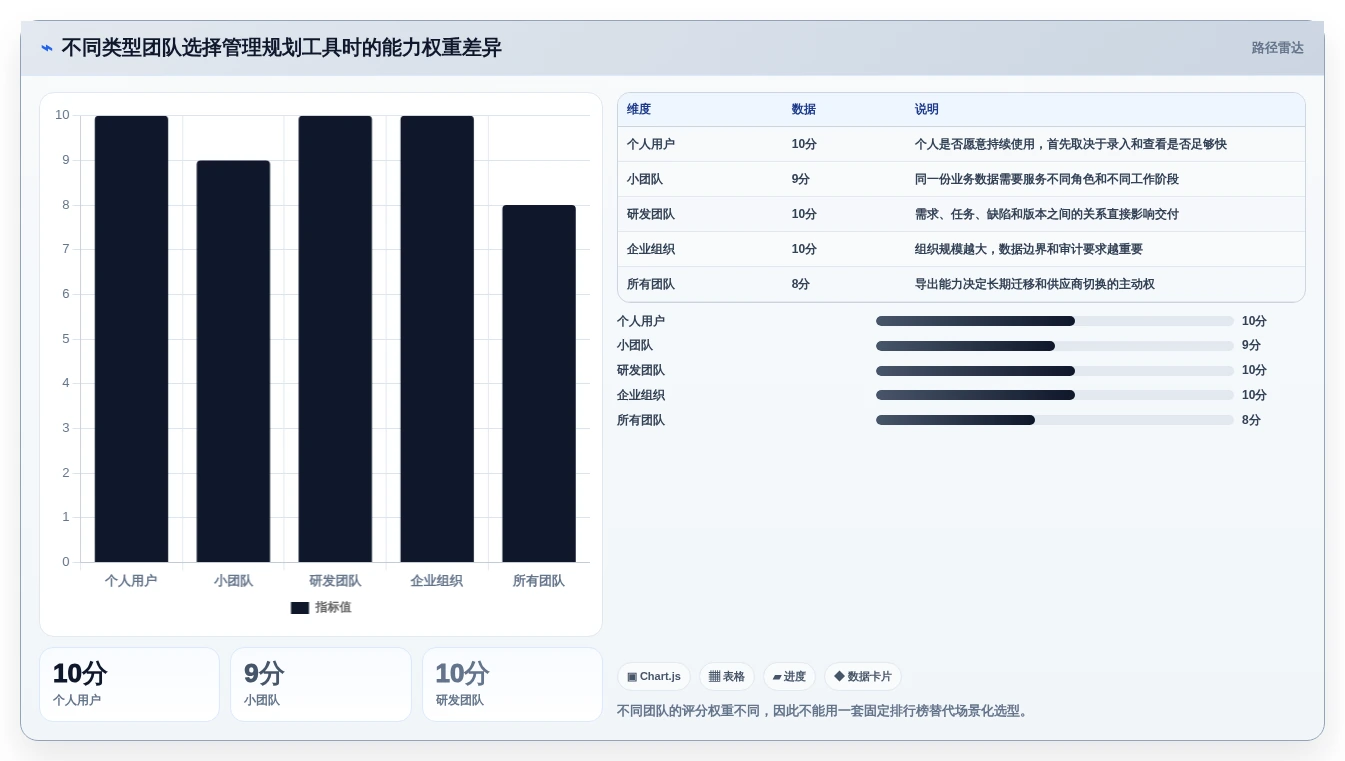Click the description starting 个人是否愿意持续使用
This screenshot has width=1345, height=761.
click(x=1071, y=144)
